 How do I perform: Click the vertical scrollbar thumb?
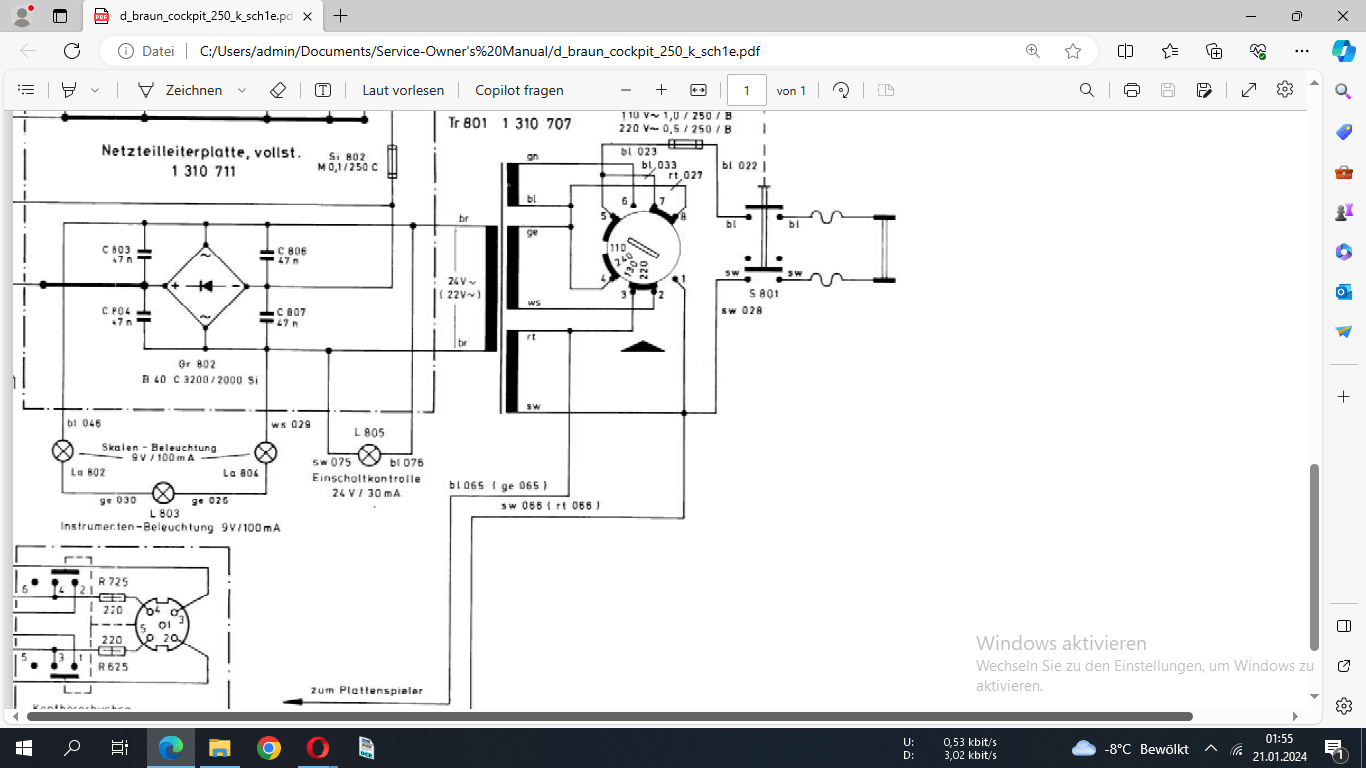[x=1314, y=557]
